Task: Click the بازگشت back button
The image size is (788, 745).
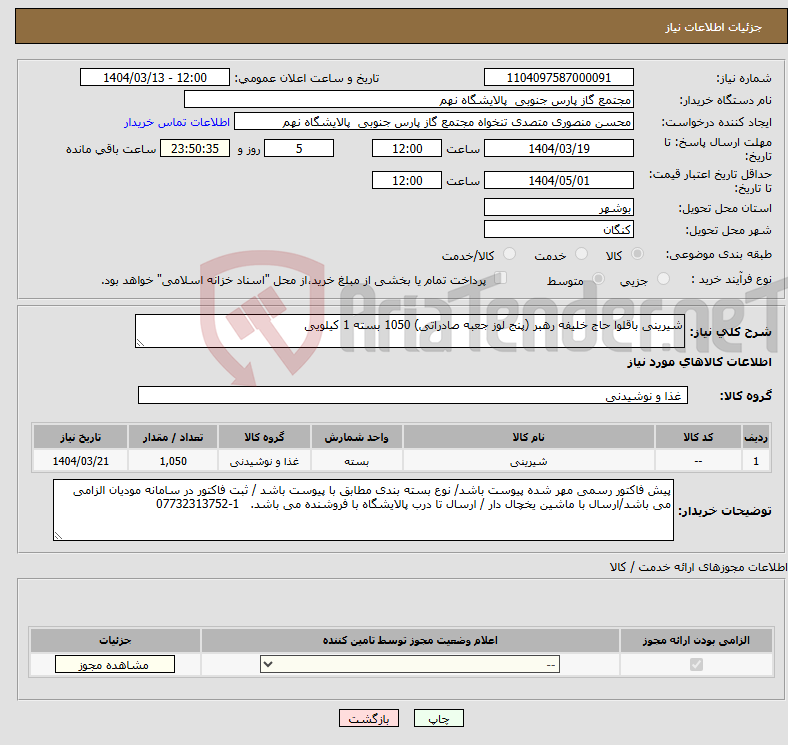Action: pos(369,719)
